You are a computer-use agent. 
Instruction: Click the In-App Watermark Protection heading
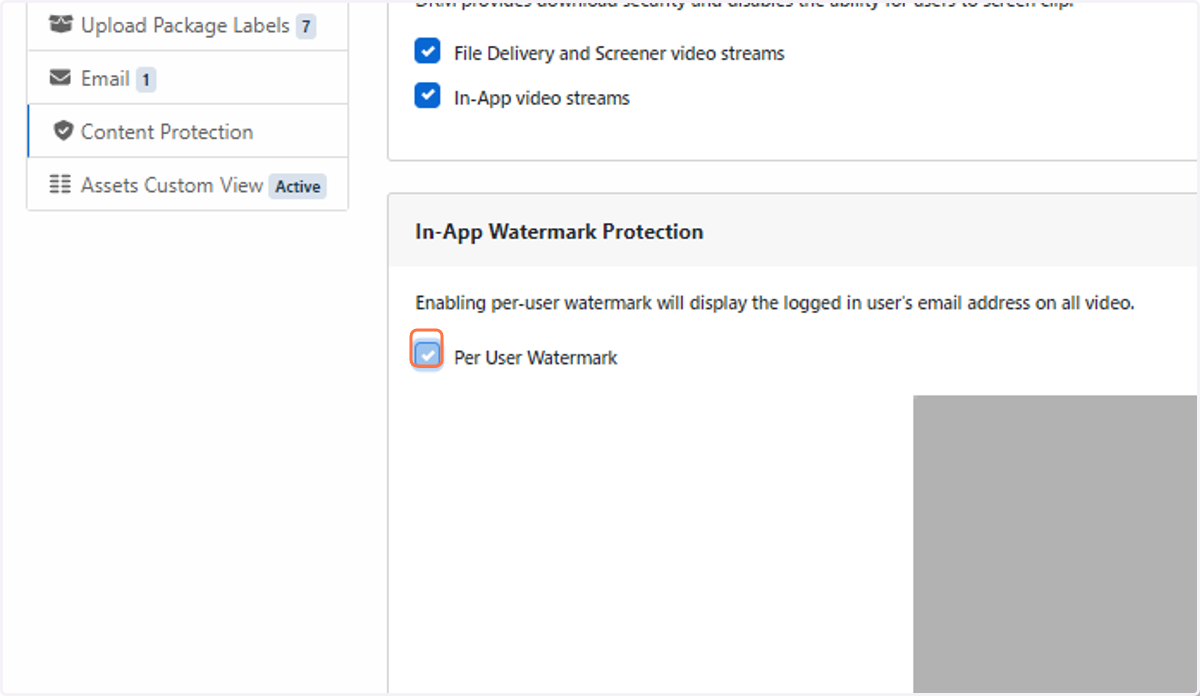(559, 231)
